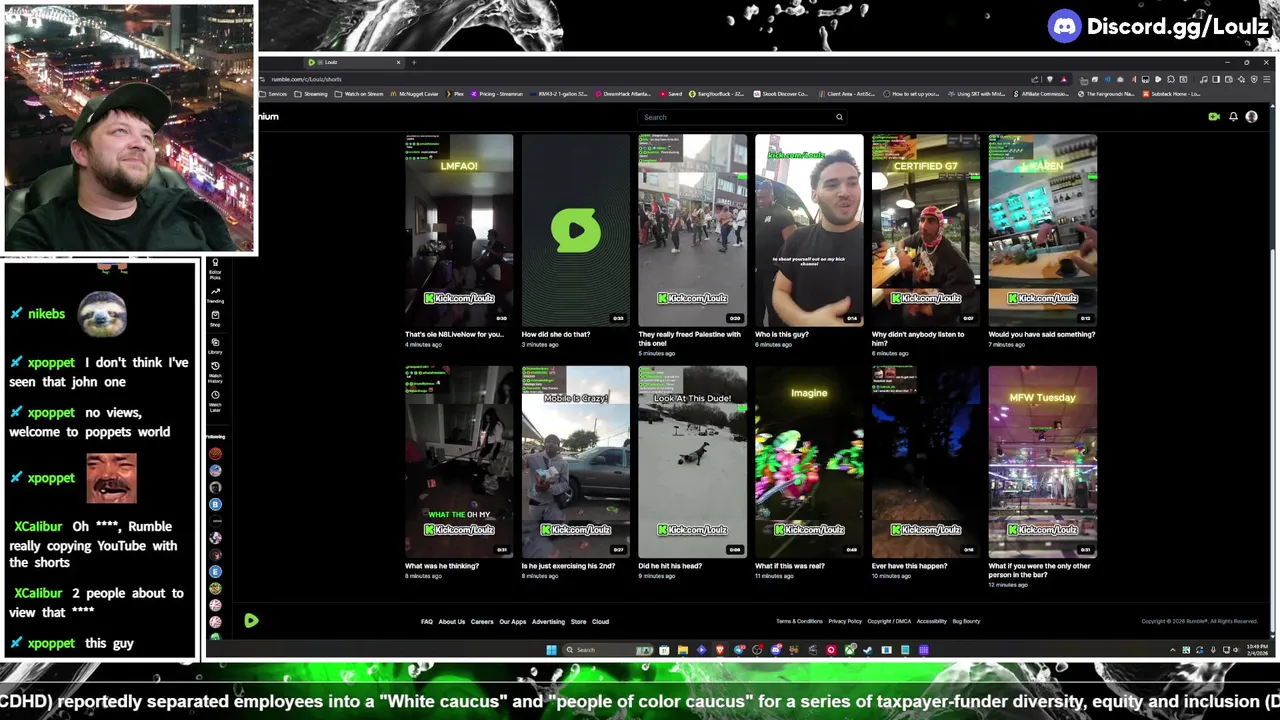Open Terms & Conditions footer link
The width and height of the screenshot is (1280, 720).
click(799, 622)
